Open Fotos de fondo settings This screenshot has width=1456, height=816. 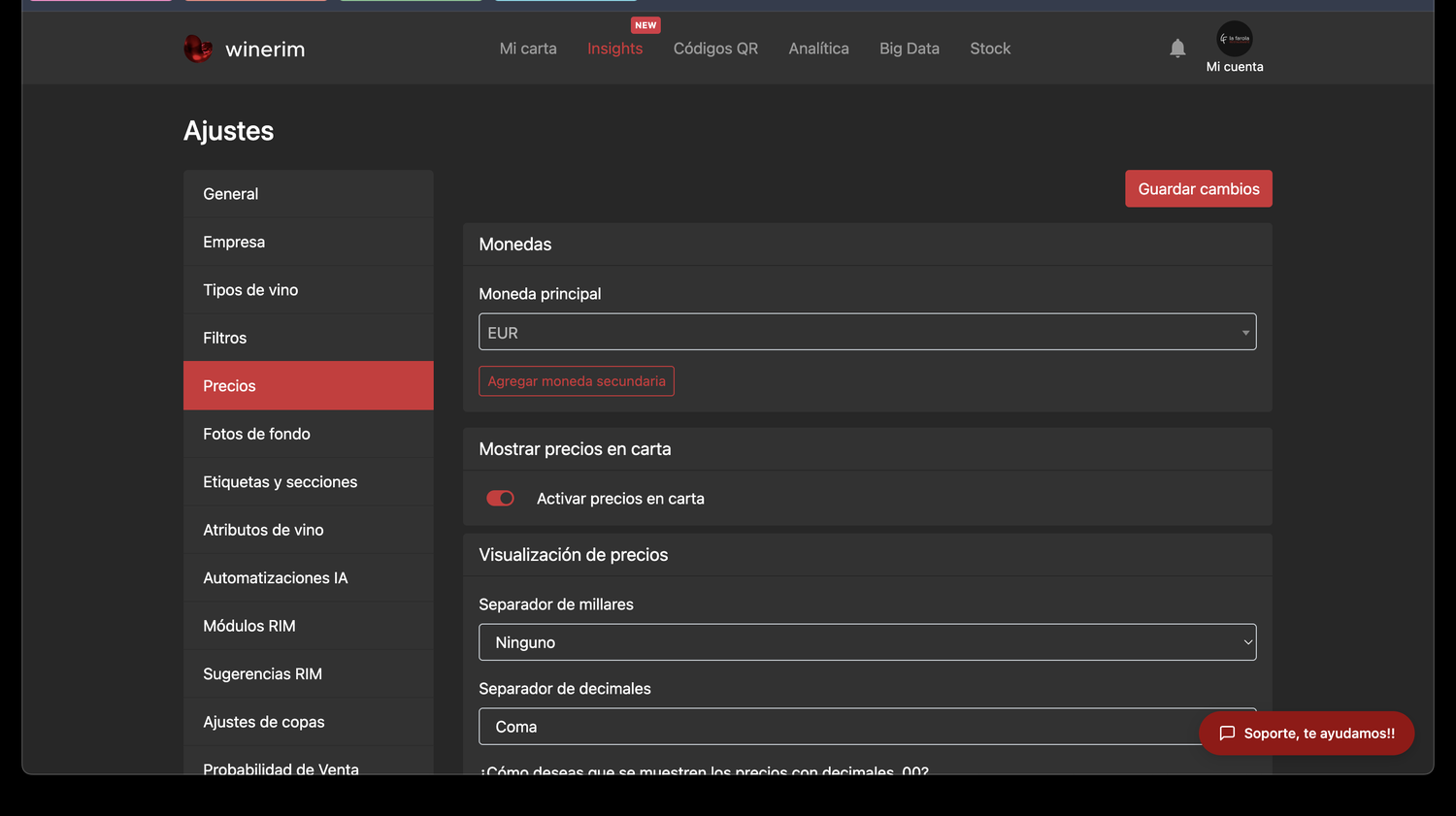(x=309, y=434)
